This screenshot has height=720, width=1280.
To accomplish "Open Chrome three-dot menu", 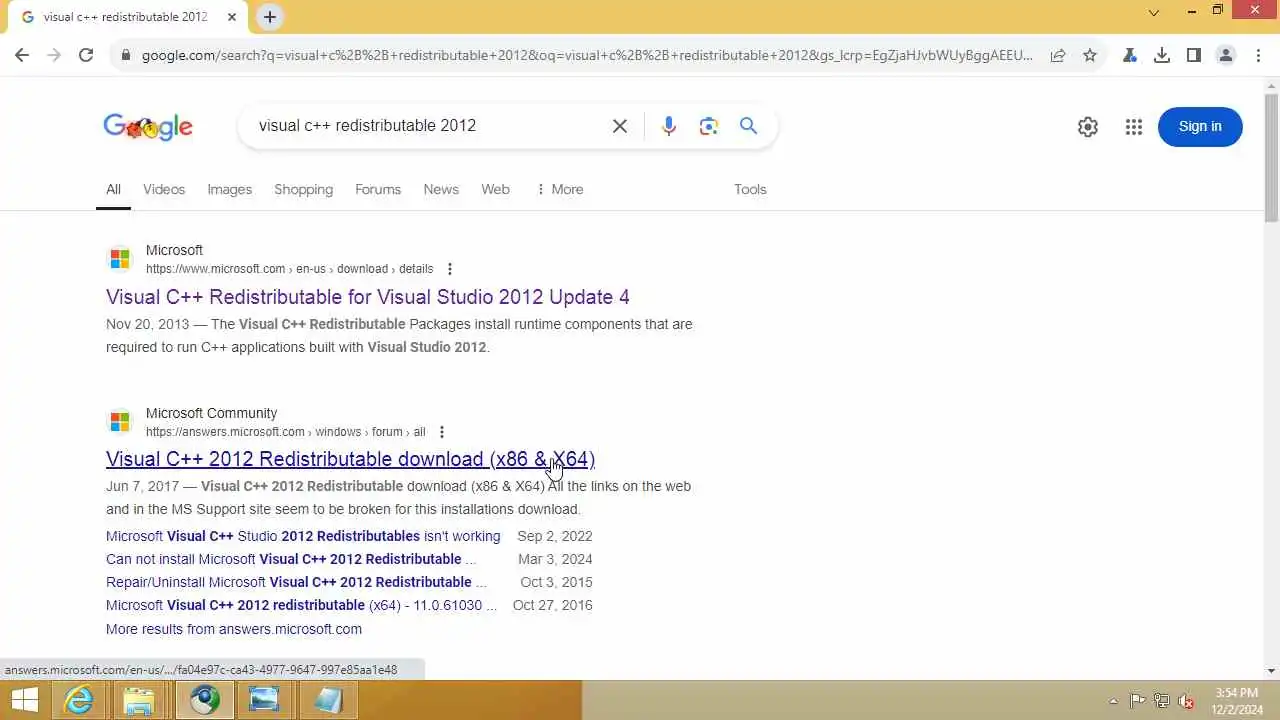I will click(x=1258, y=55).
